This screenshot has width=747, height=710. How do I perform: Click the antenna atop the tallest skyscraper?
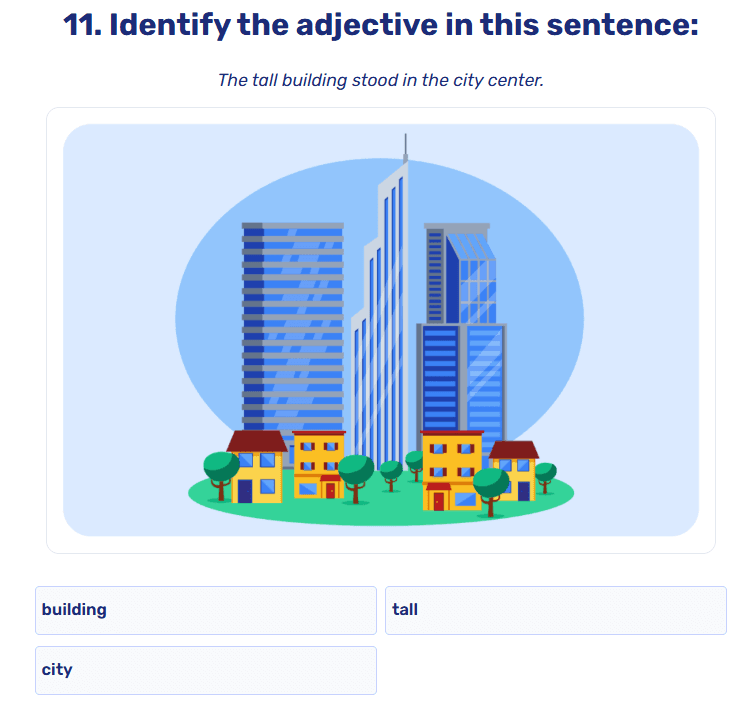click(405, 147)
